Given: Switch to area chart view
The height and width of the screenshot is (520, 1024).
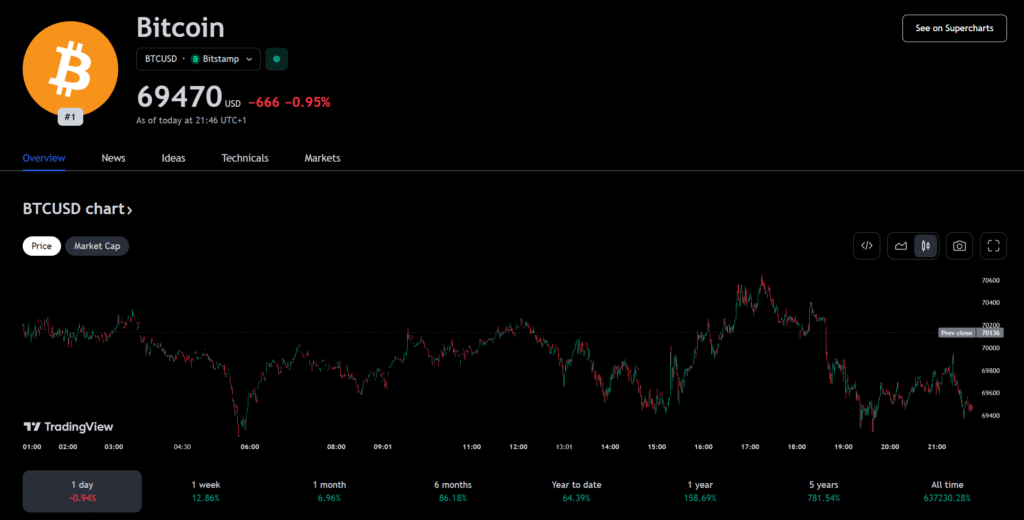Looking at the screenshot, I should pos(901,246).
